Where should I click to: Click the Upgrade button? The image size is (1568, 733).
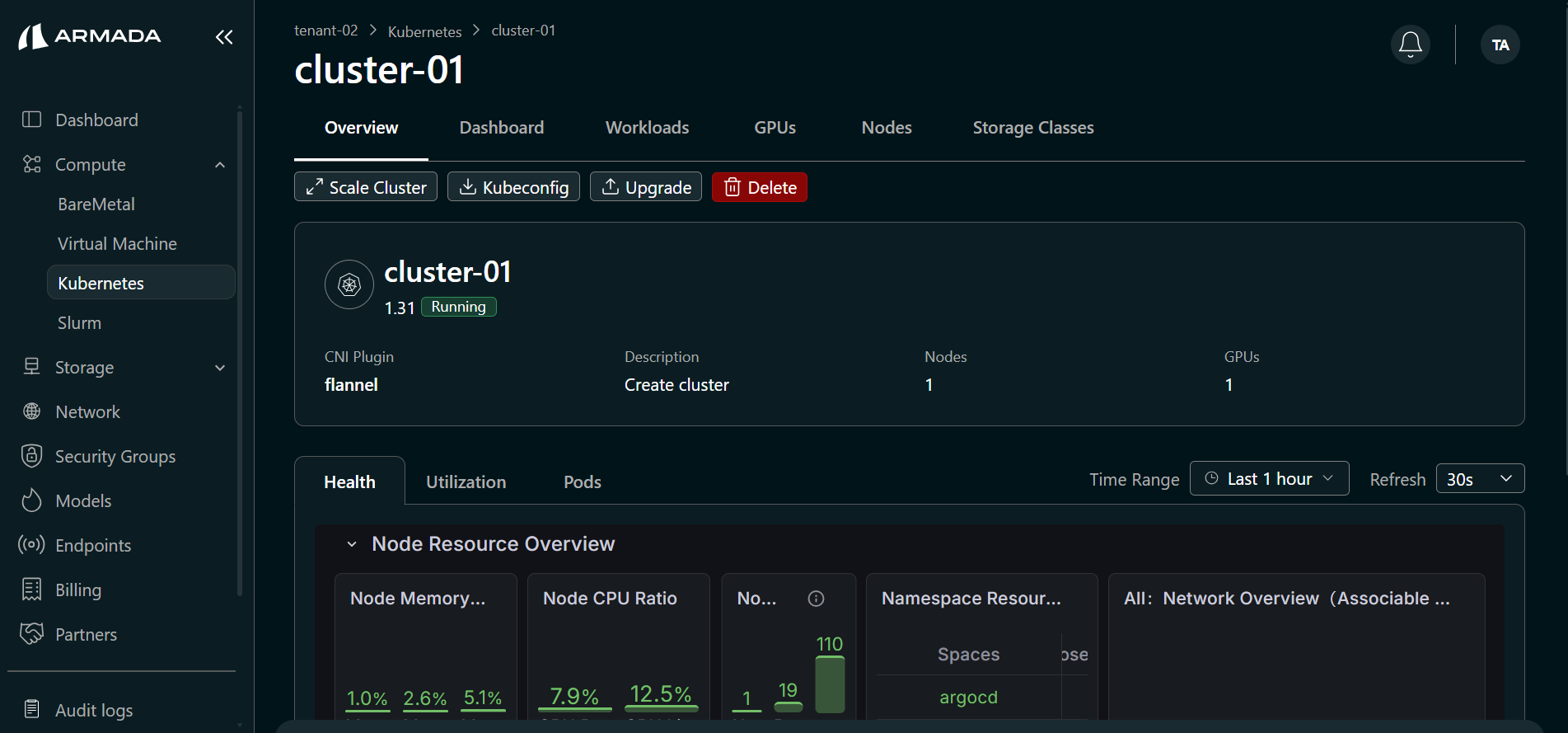coord(646,187)
